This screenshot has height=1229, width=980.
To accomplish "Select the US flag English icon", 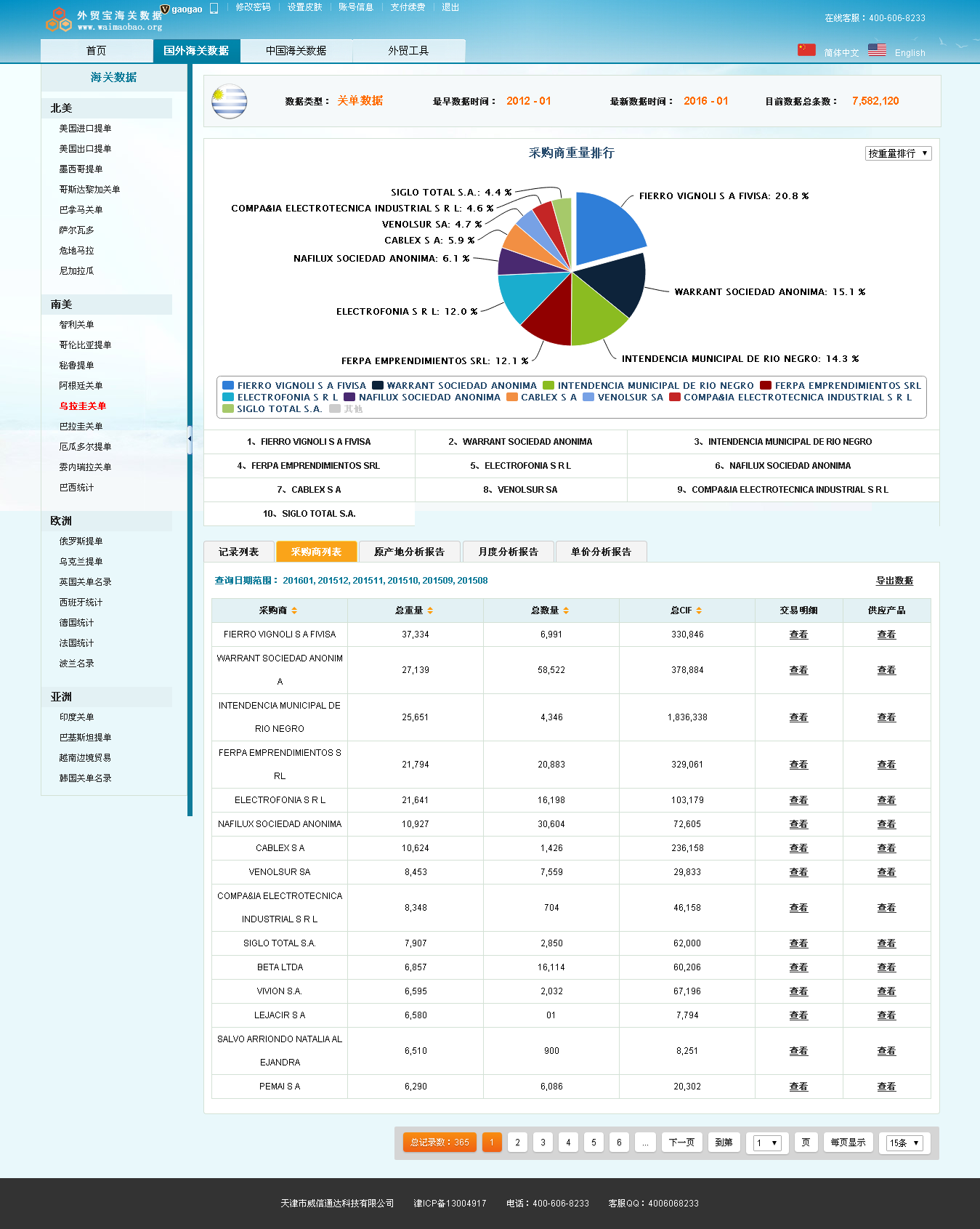I will 877,50.
